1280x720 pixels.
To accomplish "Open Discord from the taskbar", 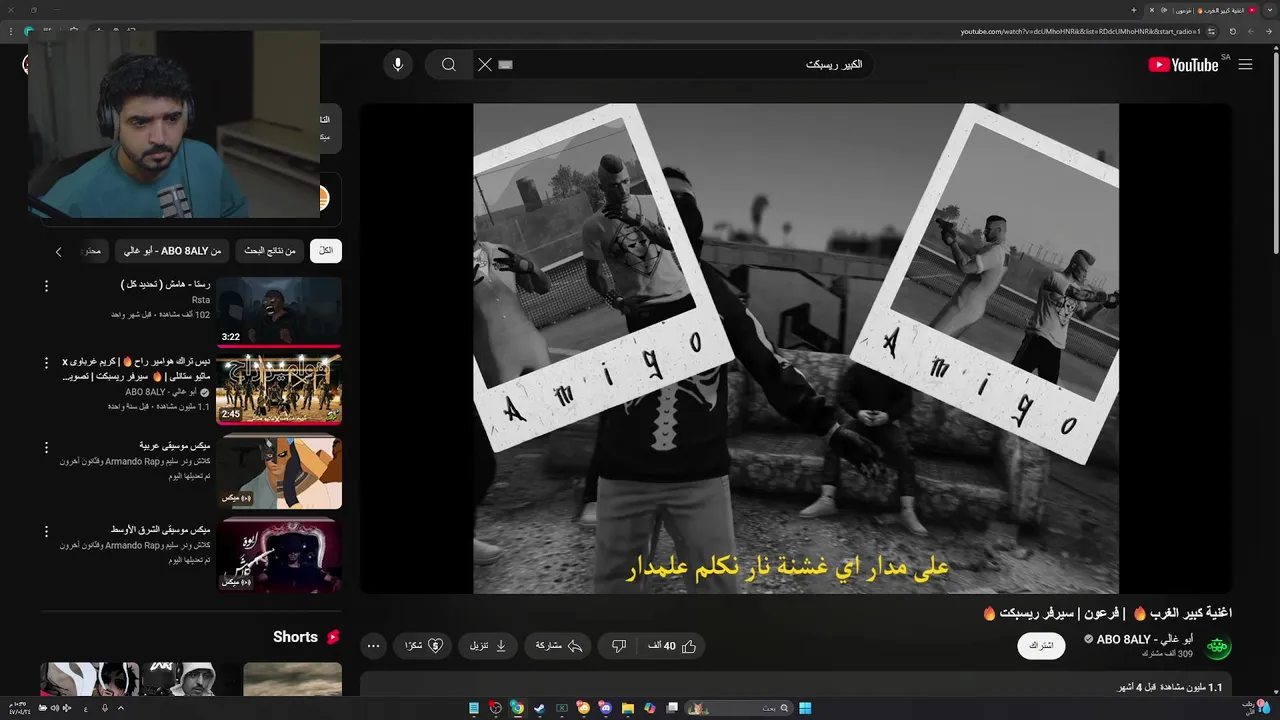I will click(x=606, y=708).
